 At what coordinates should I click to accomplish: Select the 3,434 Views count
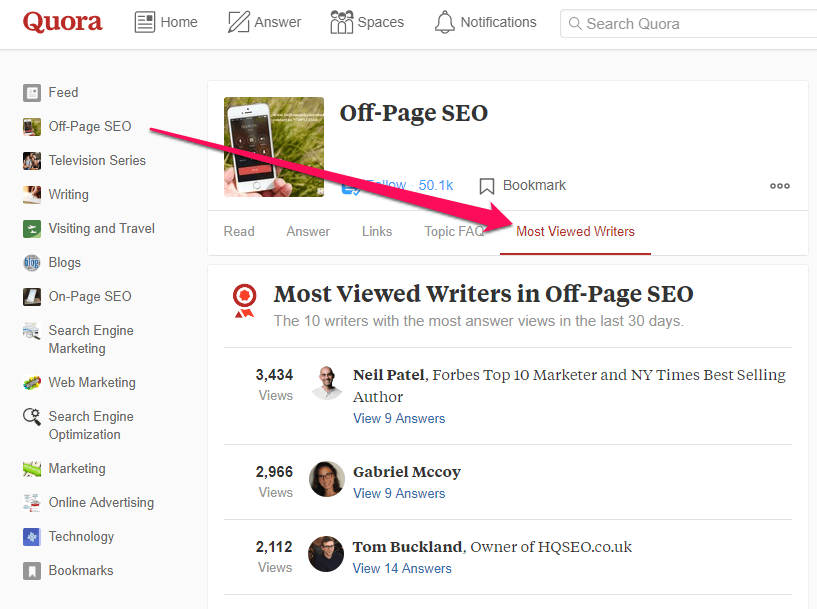point(275,384)
